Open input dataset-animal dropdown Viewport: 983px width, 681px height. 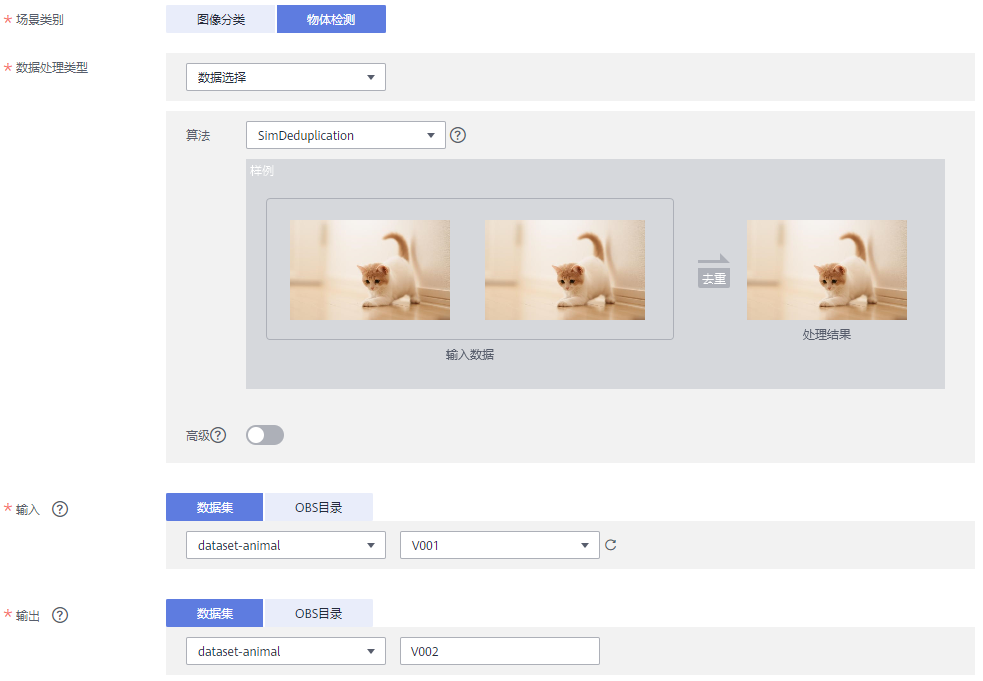point(285,545)
